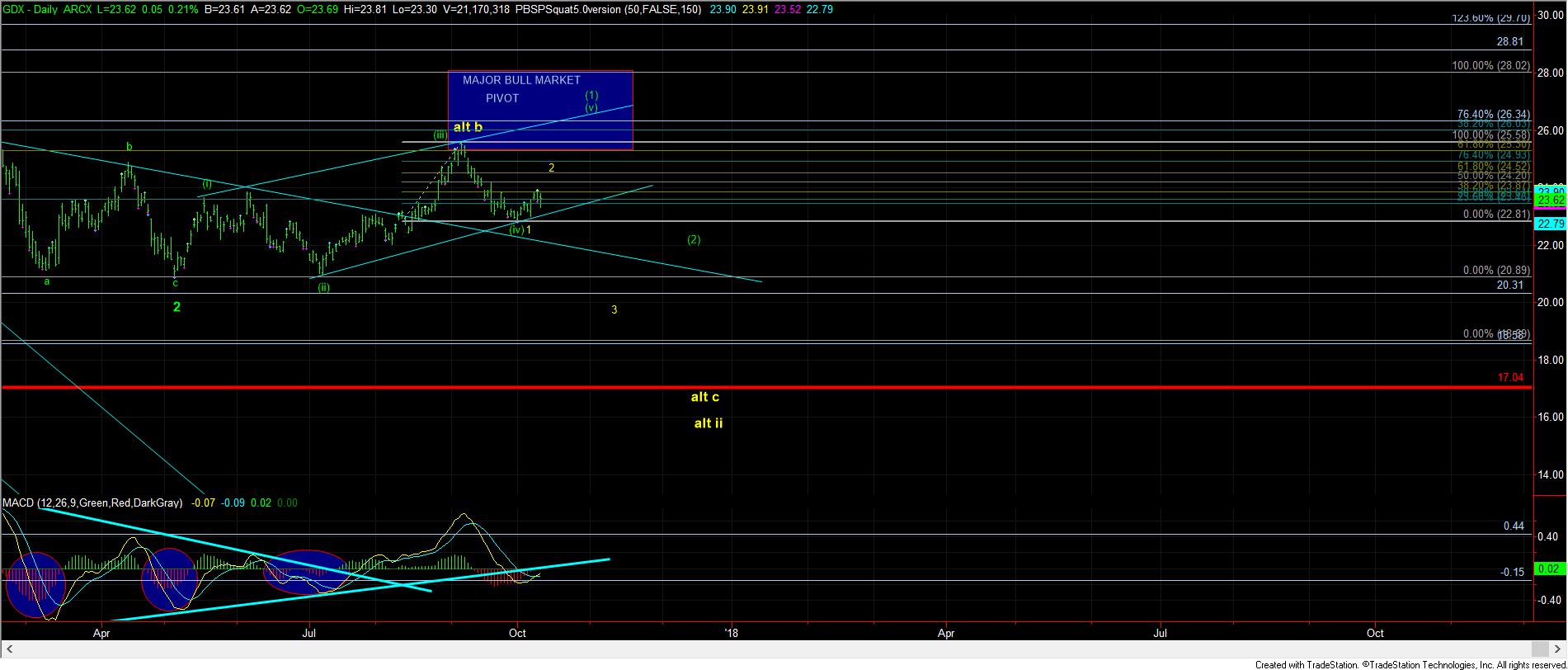
Task: Click the "30.00" price axis label
Action: click(1551, 16)
